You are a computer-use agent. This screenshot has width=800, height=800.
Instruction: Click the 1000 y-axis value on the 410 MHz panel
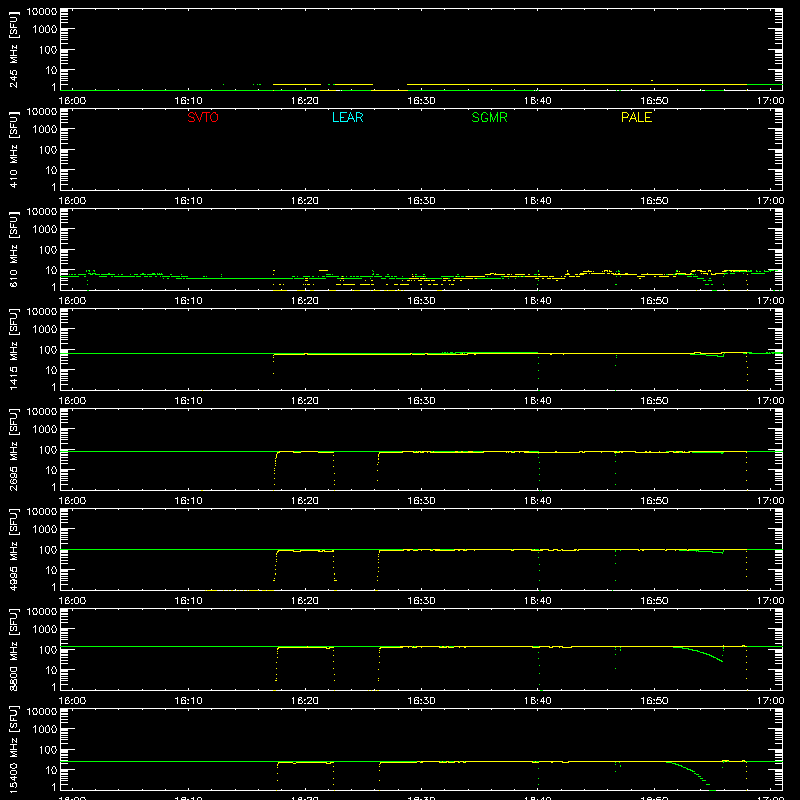45,130
